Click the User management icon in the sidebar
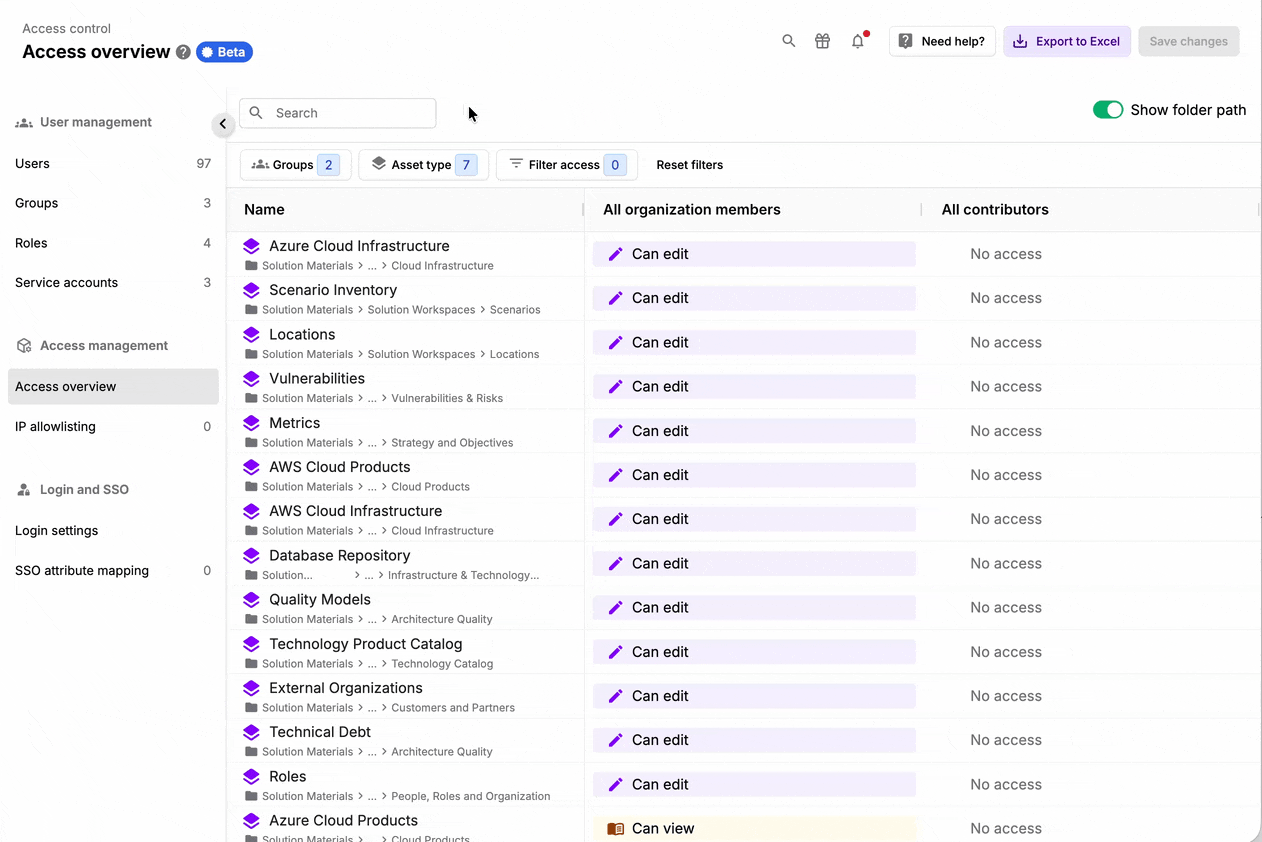1262x842 pixels. (x=22, y=121)
